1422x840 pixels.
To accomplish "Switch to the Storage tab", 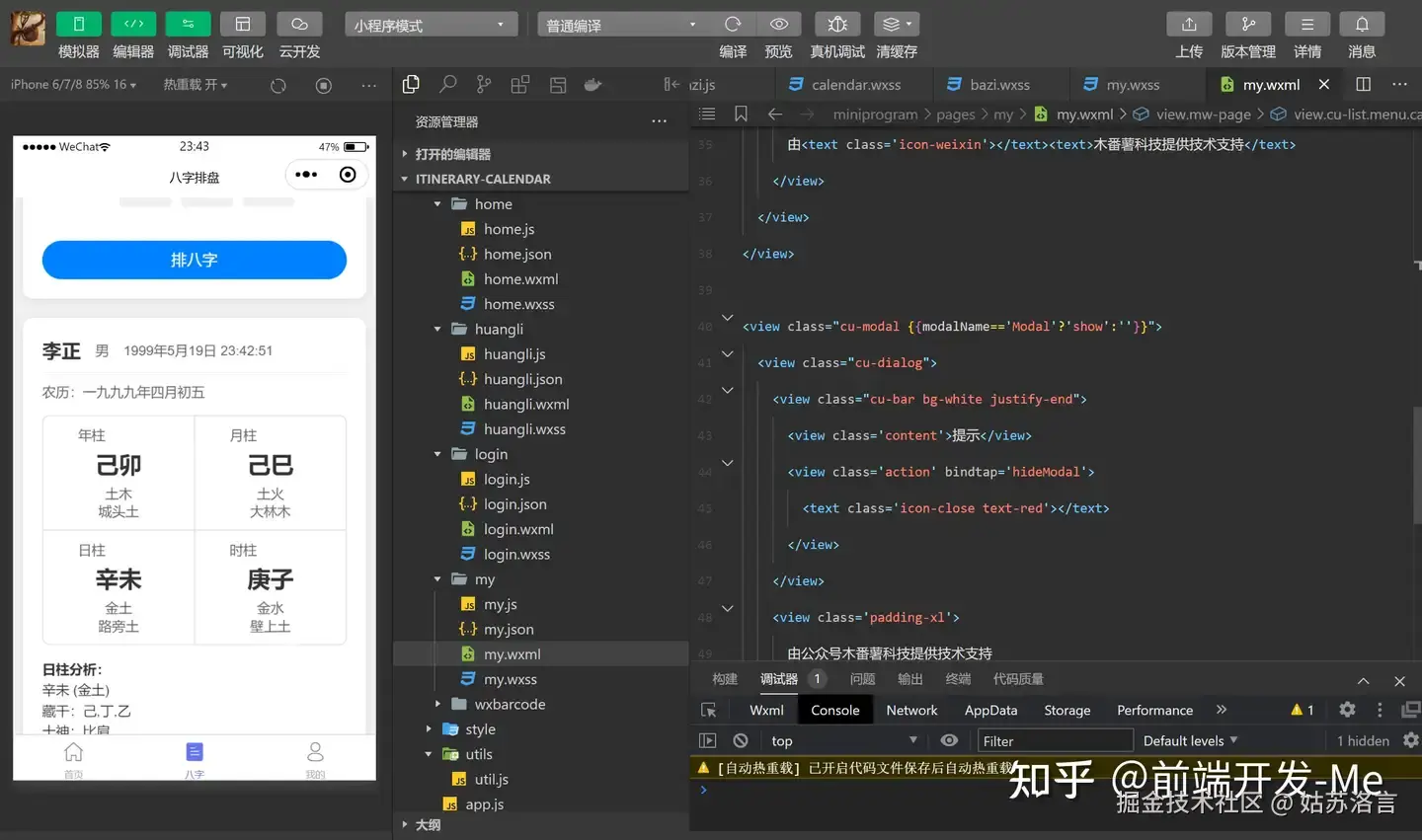I will (x=1067, y=711).
